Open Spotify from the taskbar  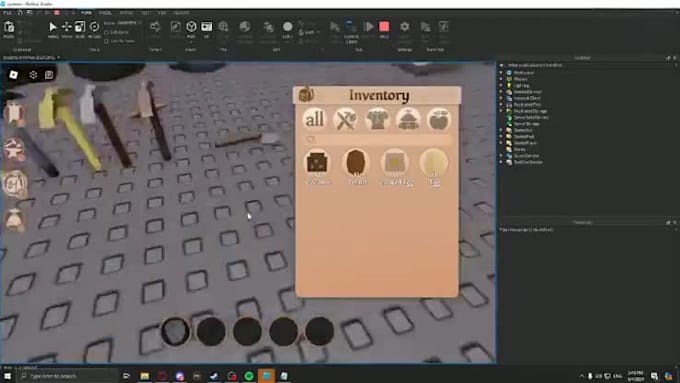tap(249, 376)
